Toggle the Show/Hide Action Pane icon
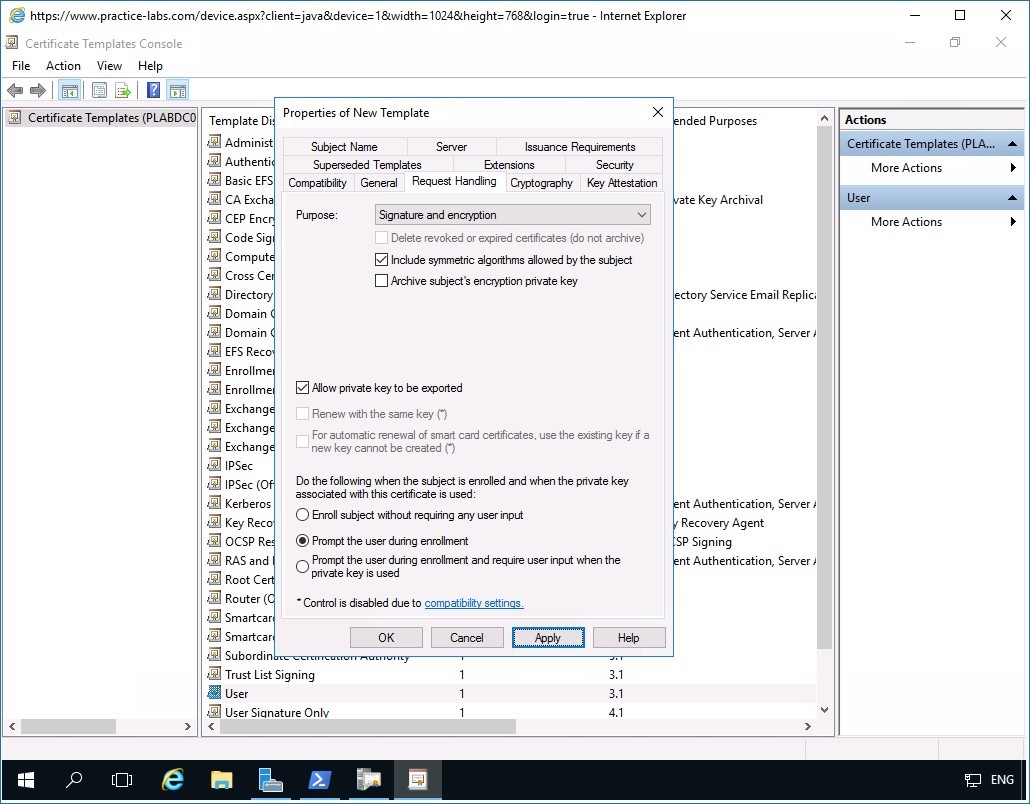 click(177, 90)
